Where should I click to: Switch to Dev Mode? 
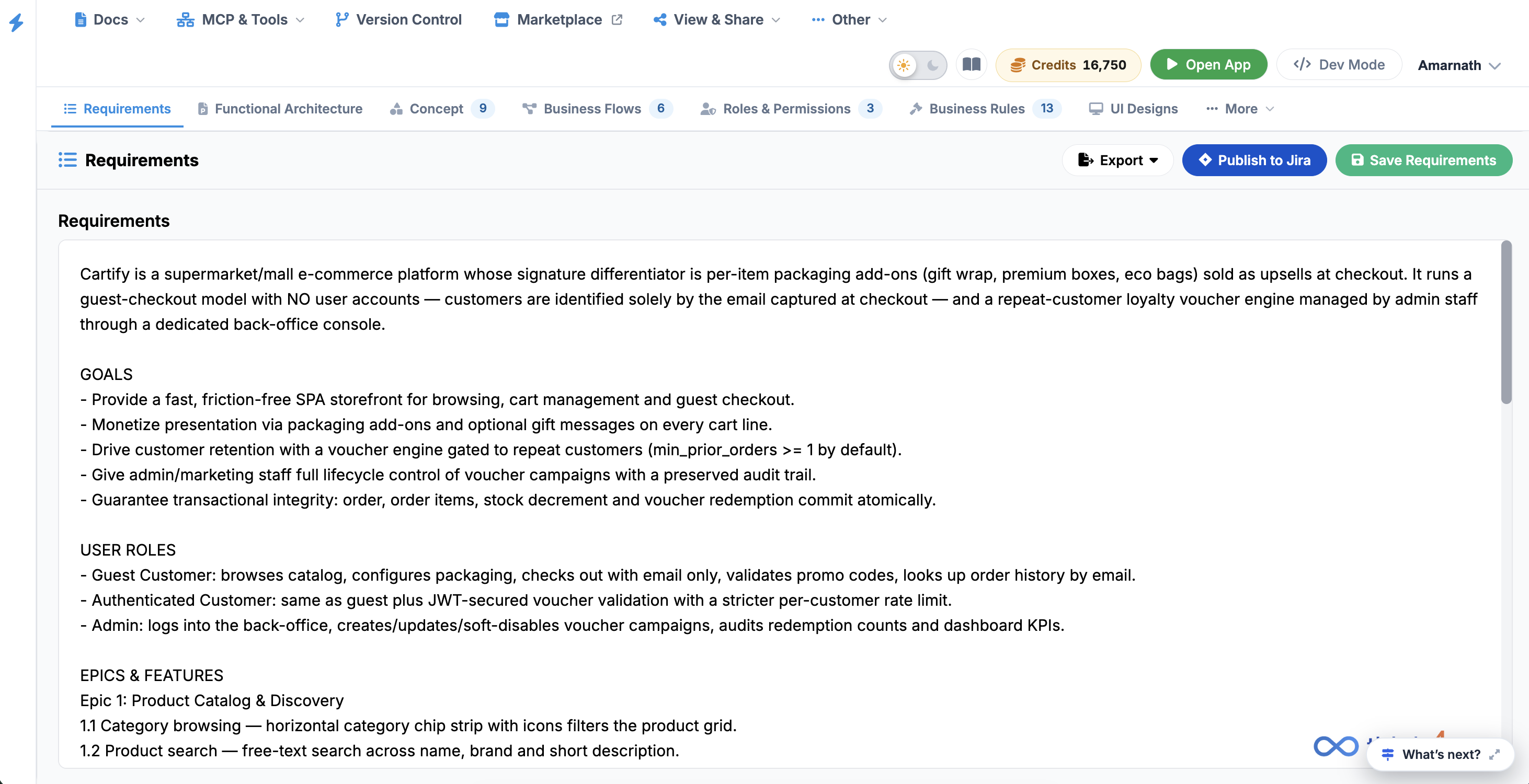point(1339,64)
